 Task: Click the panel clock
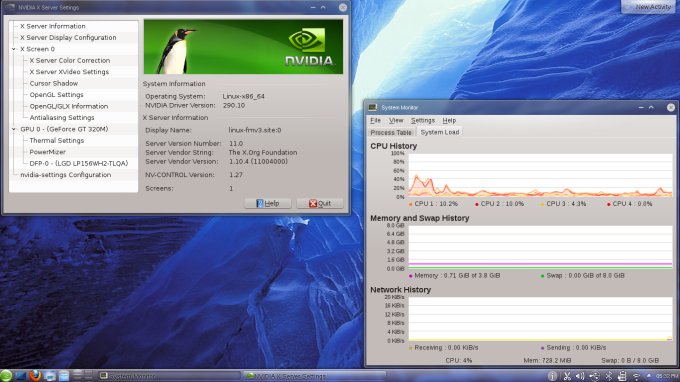pos(667,376)
